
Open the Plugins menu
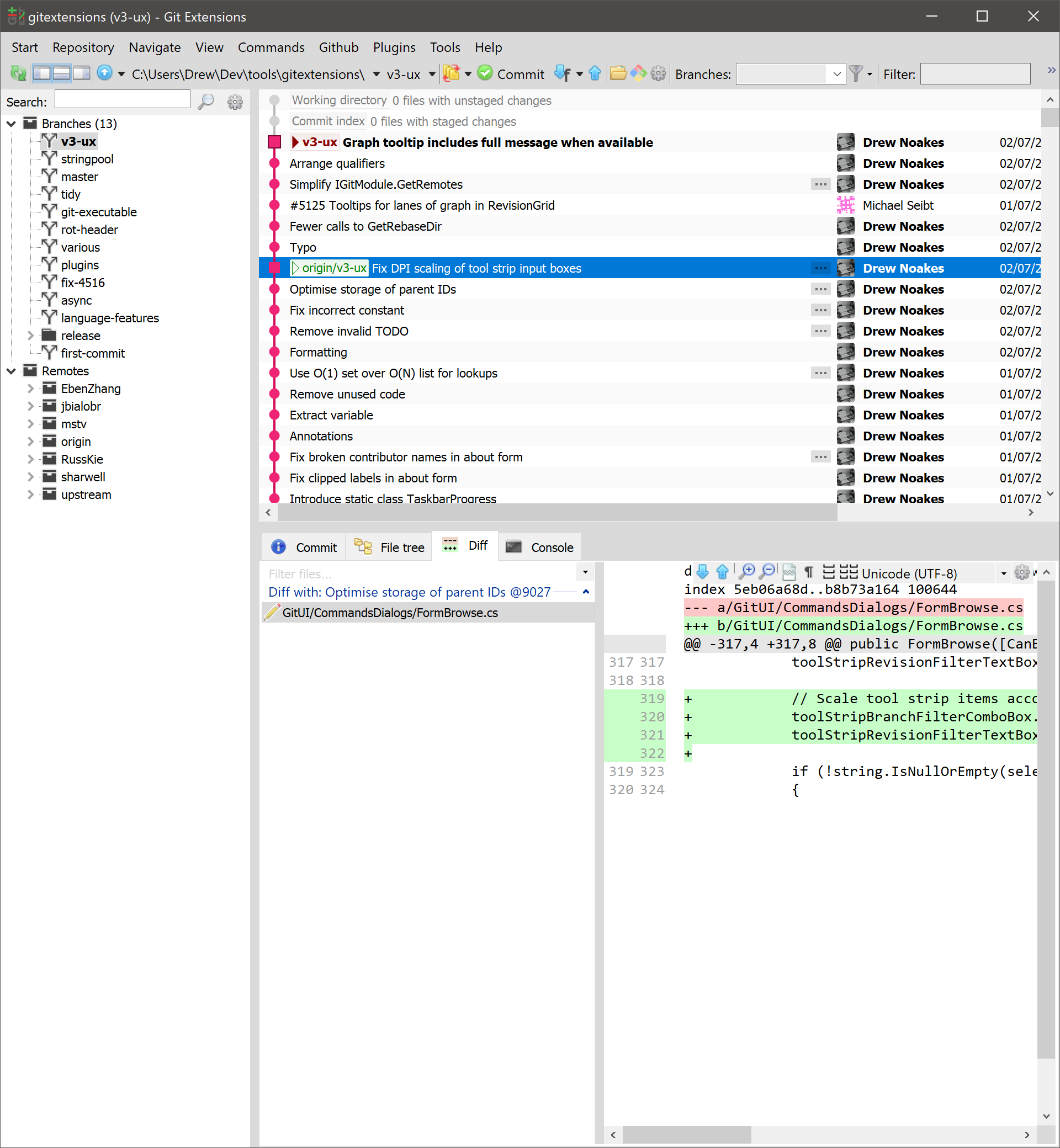point(394,47)
